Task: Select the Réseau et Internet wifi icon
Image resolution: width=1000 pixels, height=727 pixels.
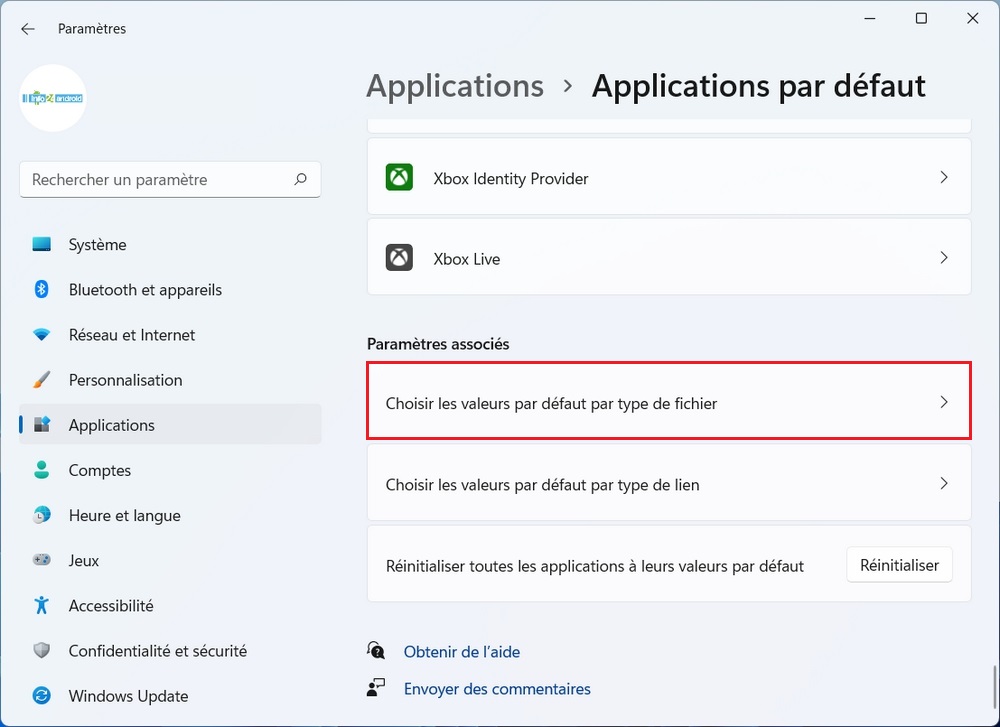Action: 41,335
